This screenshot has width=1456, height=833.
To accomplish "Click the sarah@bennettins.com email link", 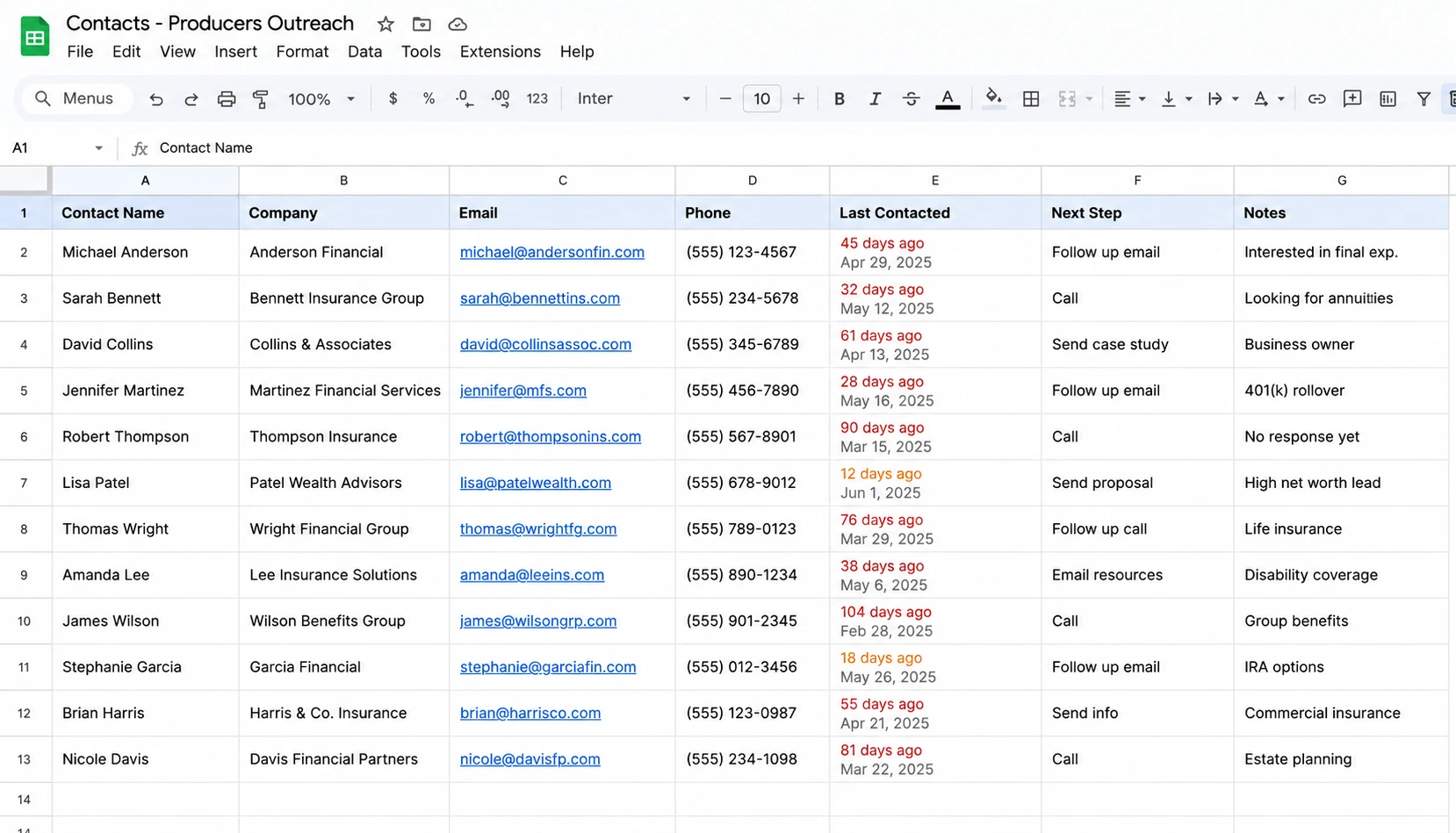I will (x=539, y=298).
